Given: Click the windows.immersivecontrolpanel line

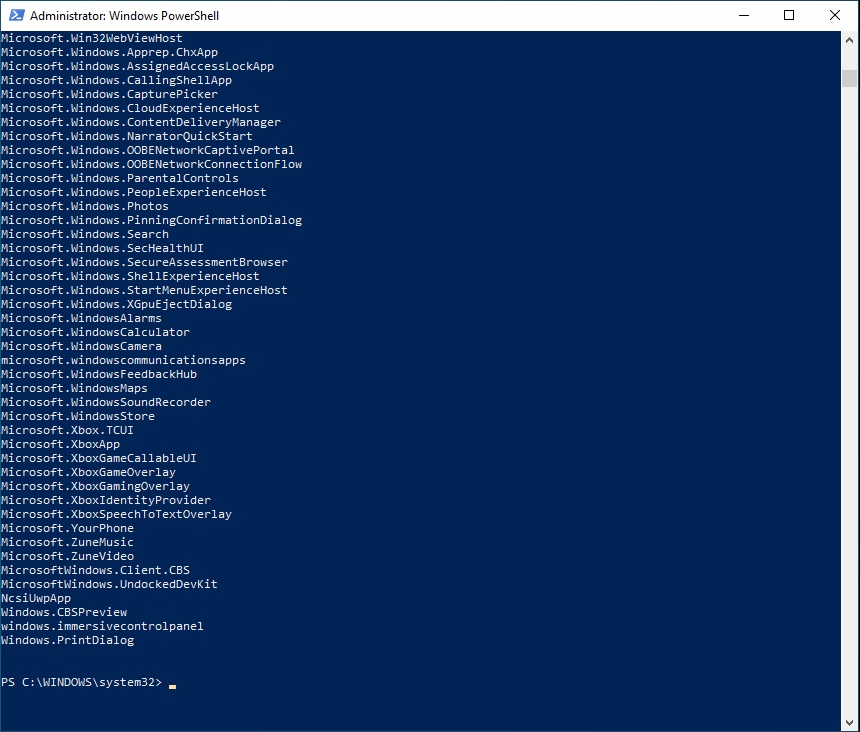Looking at the screenshot, I should (x=102, y=626).
